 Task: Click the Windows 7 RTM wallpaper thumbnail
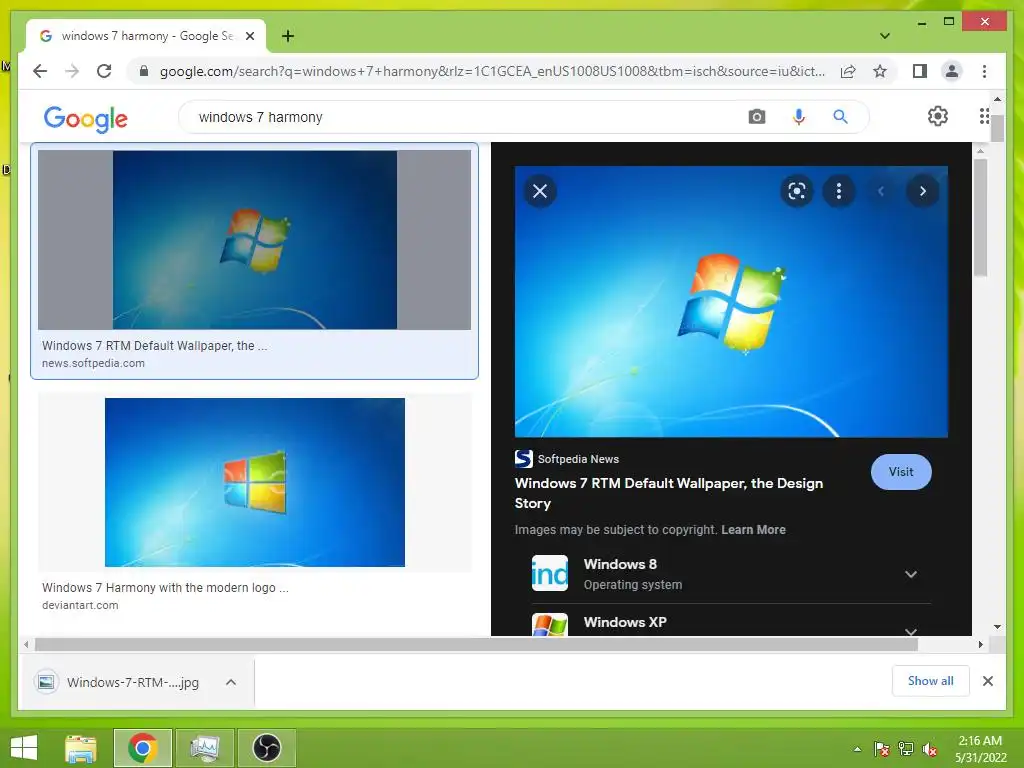point(255,240)
